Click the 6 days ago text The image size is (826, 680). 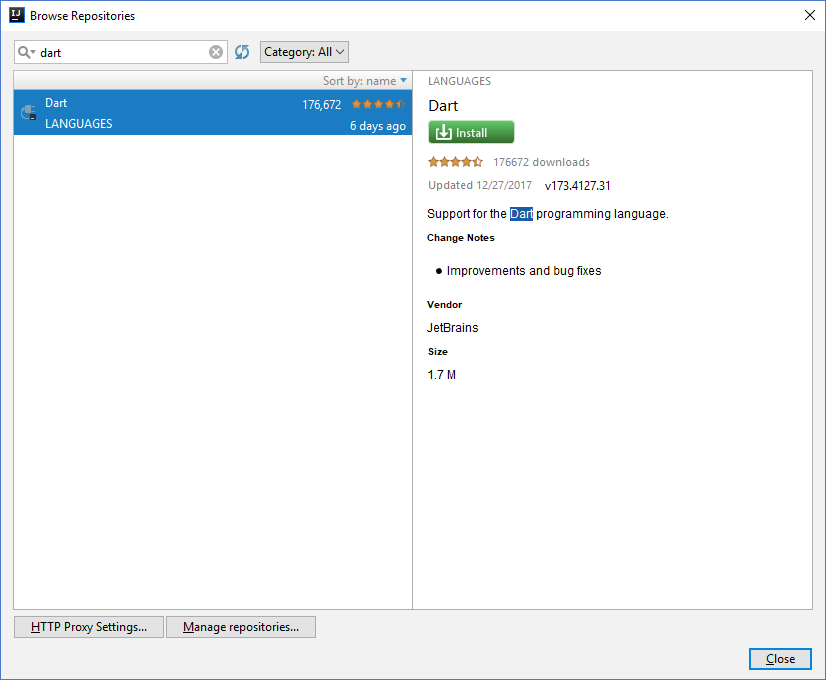[378, 126]
